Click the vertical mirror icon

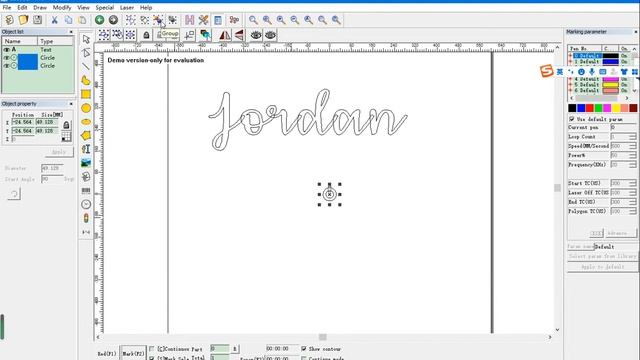(x=239, y=35)
